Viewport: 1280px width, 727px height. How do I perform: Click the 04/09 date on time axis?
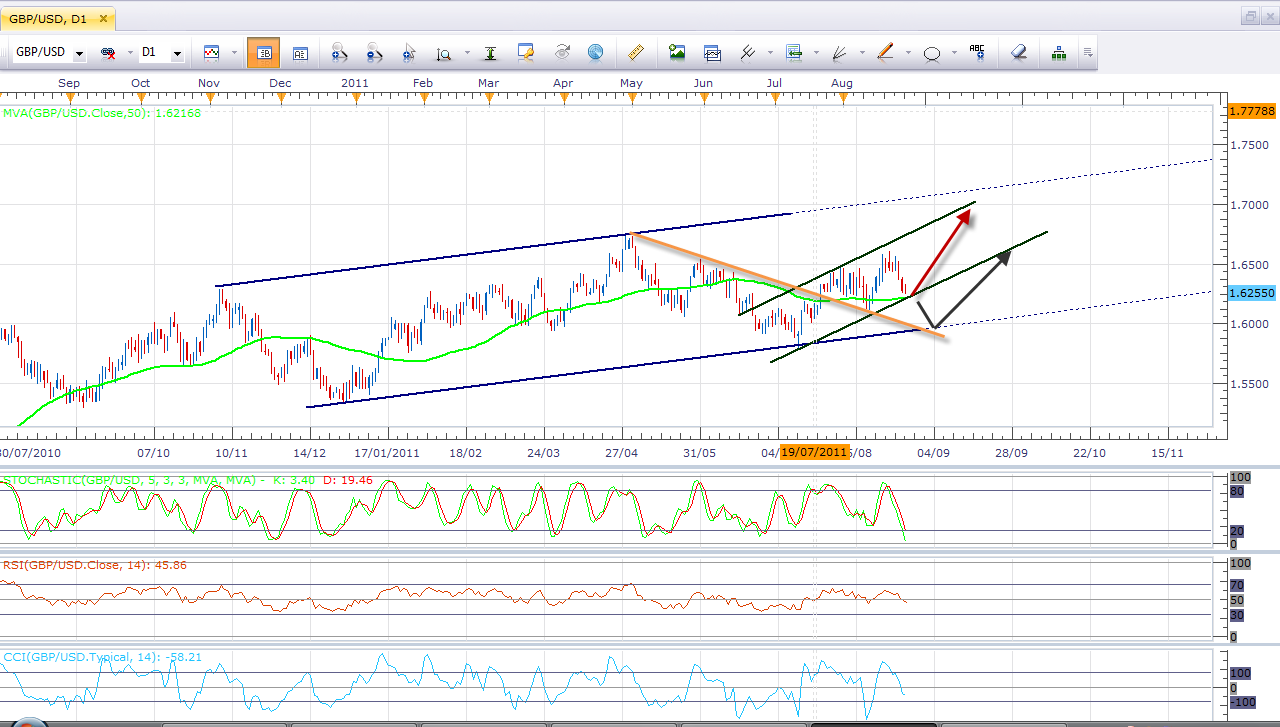[934, 452]
